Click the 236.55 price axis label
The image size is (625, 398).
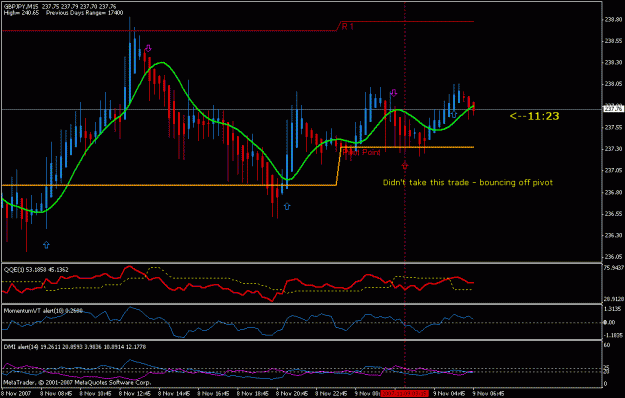coord(613,214)
